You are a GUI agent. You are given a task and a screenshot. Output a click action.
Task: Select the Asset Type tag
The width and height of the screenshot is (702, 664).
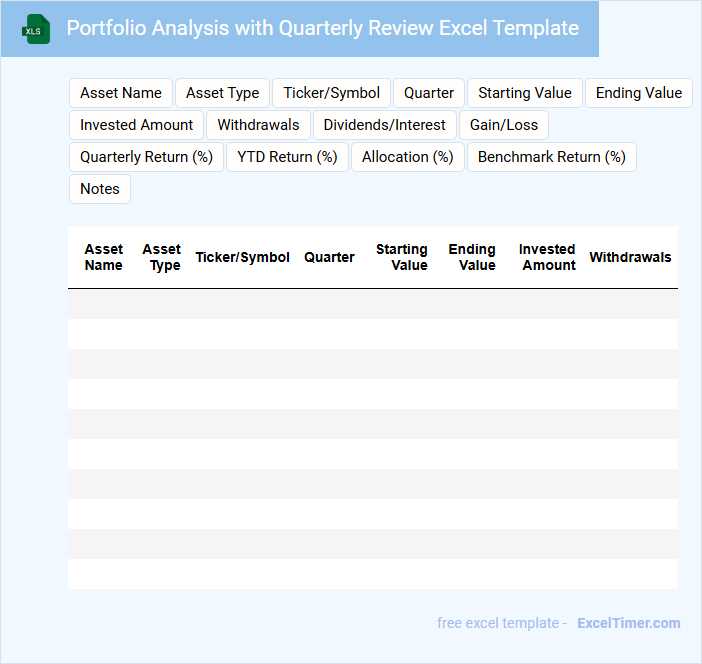pos(222,93)
